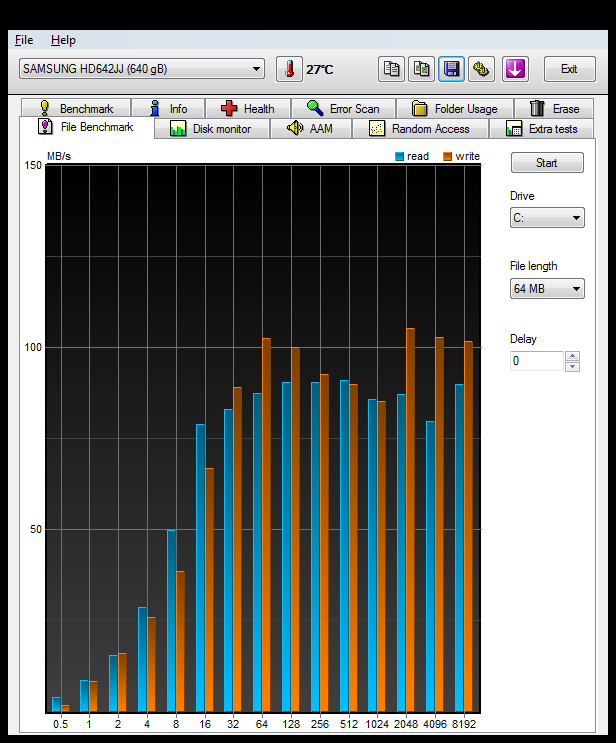Viewport: 616px width, 743px height.
Task: Open the SAMSUNG HD642JJ drive selector dropdown
Action: (x=142, y=69)
